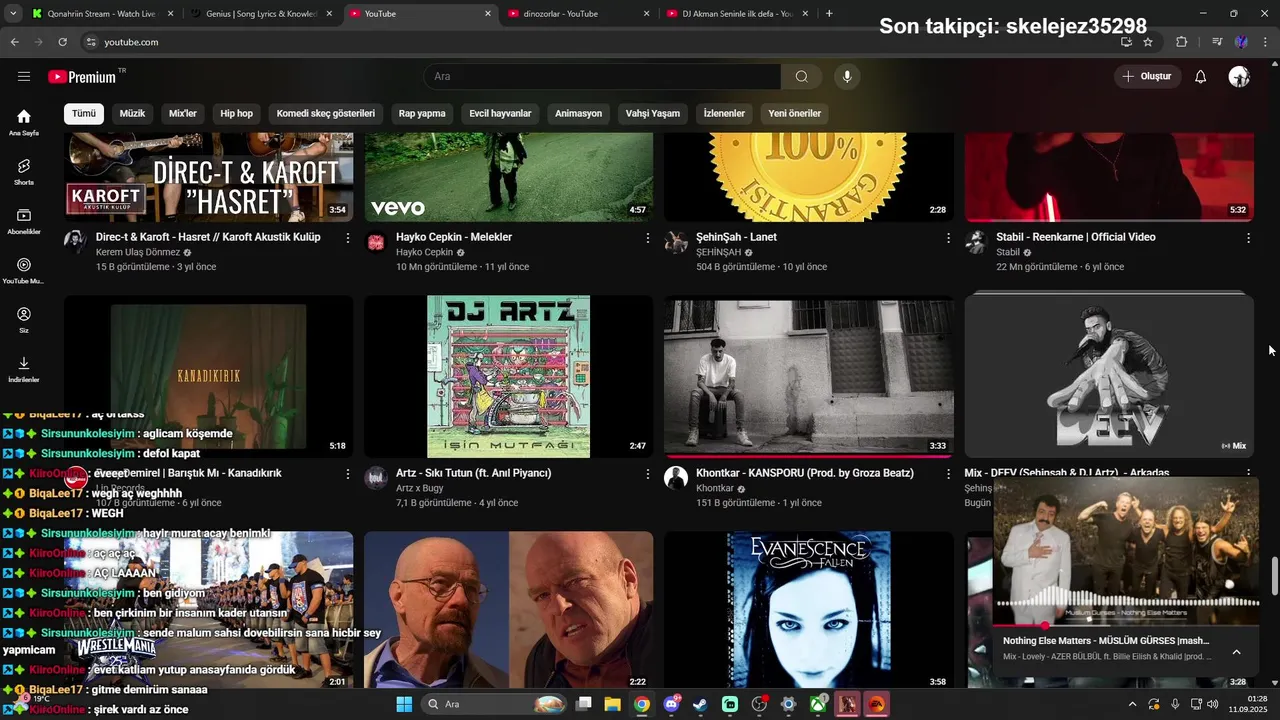
Task: Open Siz (You) page in sidebar
Action: click(x=24, y=320)
